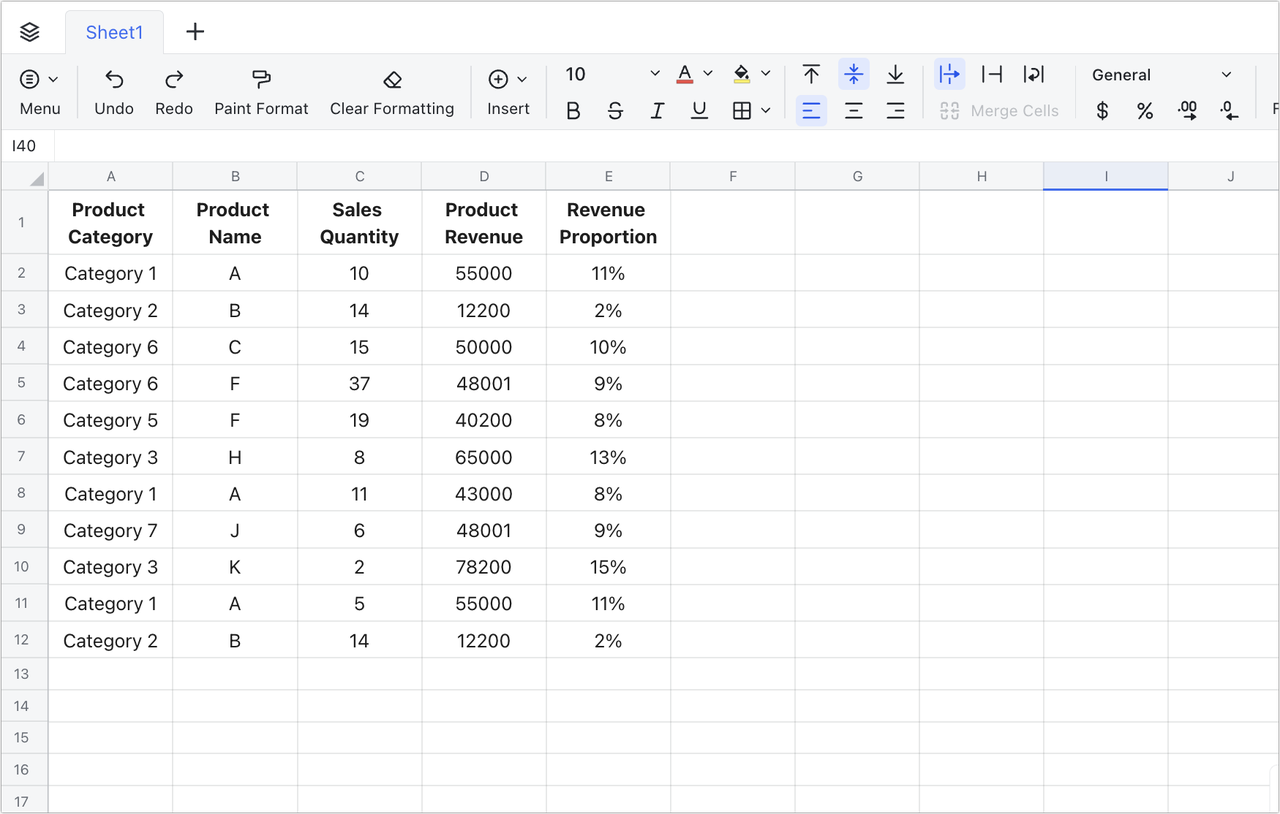Click the fill color paint bucket
1280x814 pixels.
click(741, 74)
